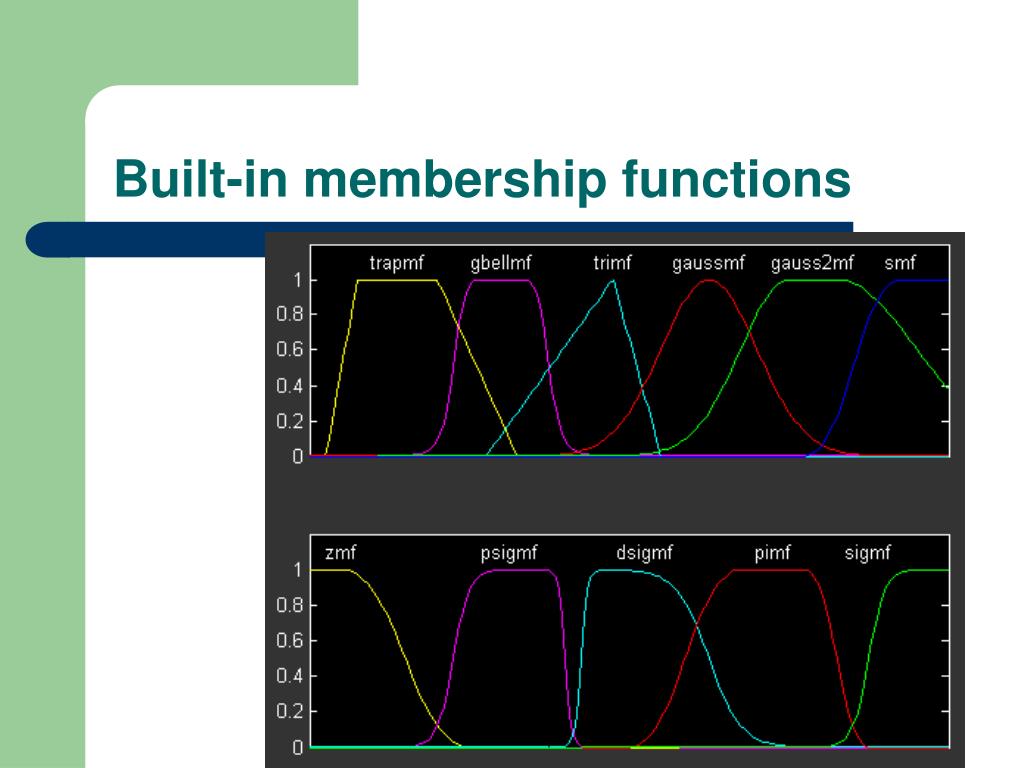Screen dimensions: 1024x768
Task: Click the '0.4' y-axis value on the top plot
Action: point(290,386)
